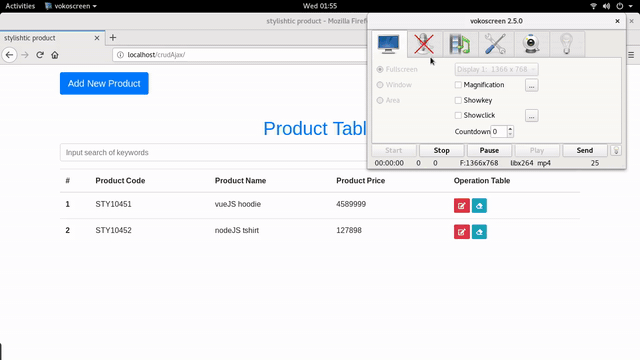Image resolution: width=640 pixels, height=360 pixels.
Task: Click the Product Price column header
Action: [360, 181]
